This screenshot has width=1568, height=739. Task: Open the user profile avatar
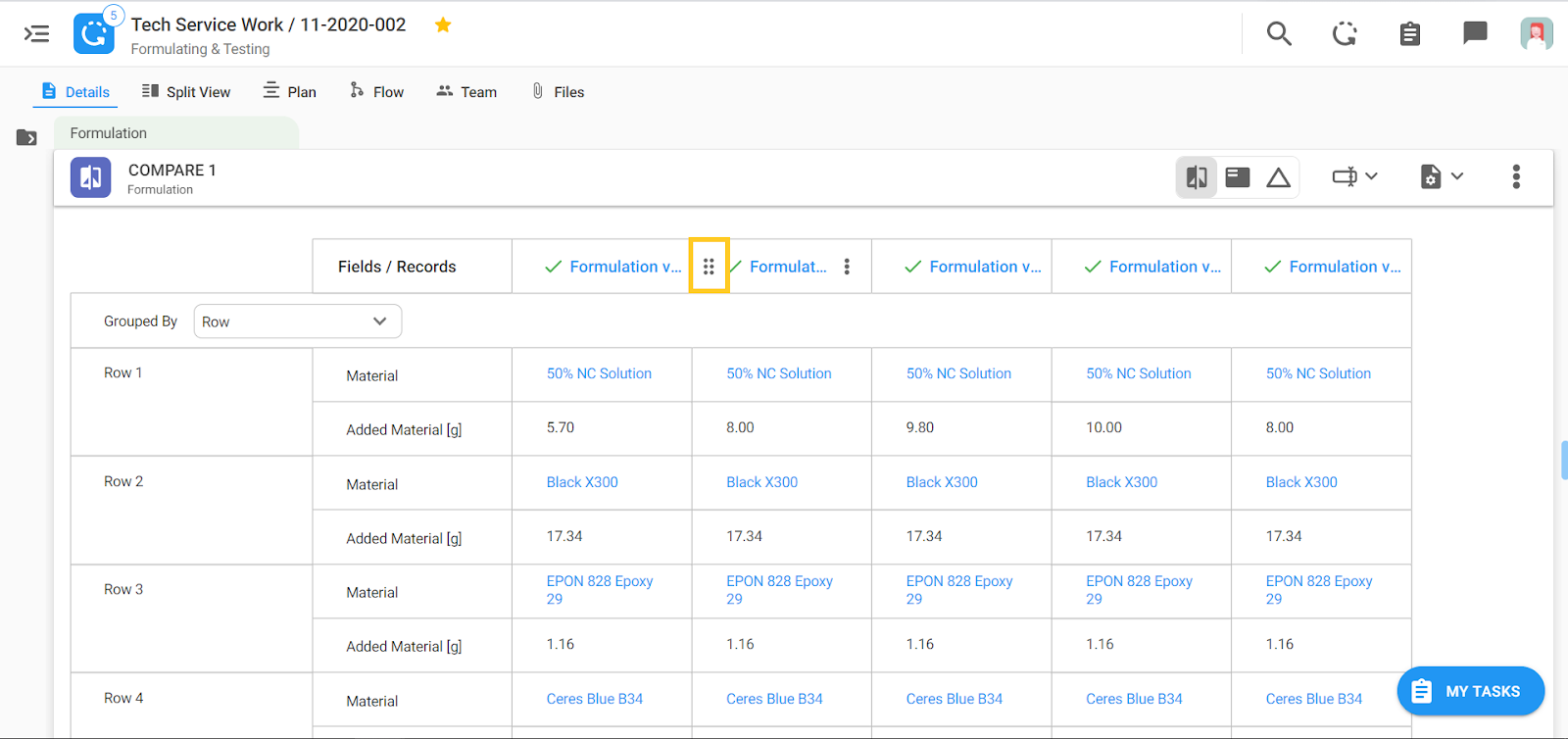[x=1537, y=33]
